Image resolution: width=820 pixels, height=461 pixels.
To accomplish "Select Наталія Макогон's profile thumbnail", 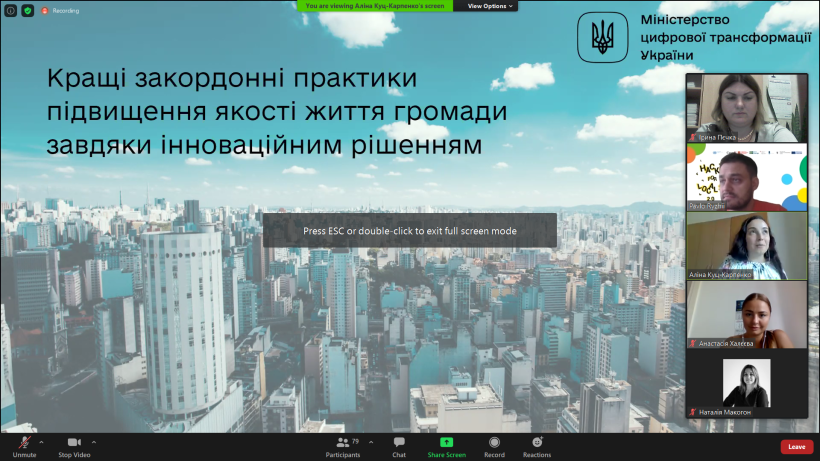I will (746, 384).
